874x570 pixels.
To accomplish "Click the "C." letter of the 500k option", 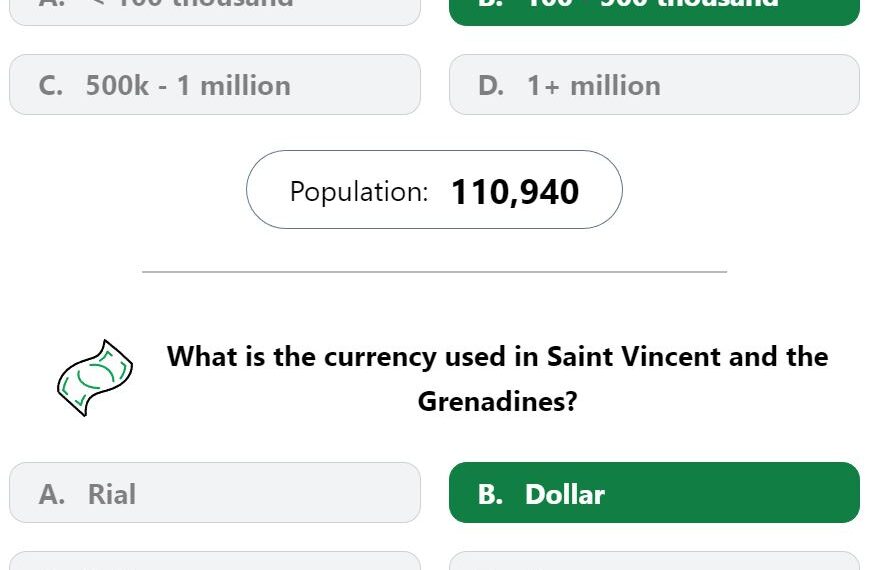I will 51,86.
